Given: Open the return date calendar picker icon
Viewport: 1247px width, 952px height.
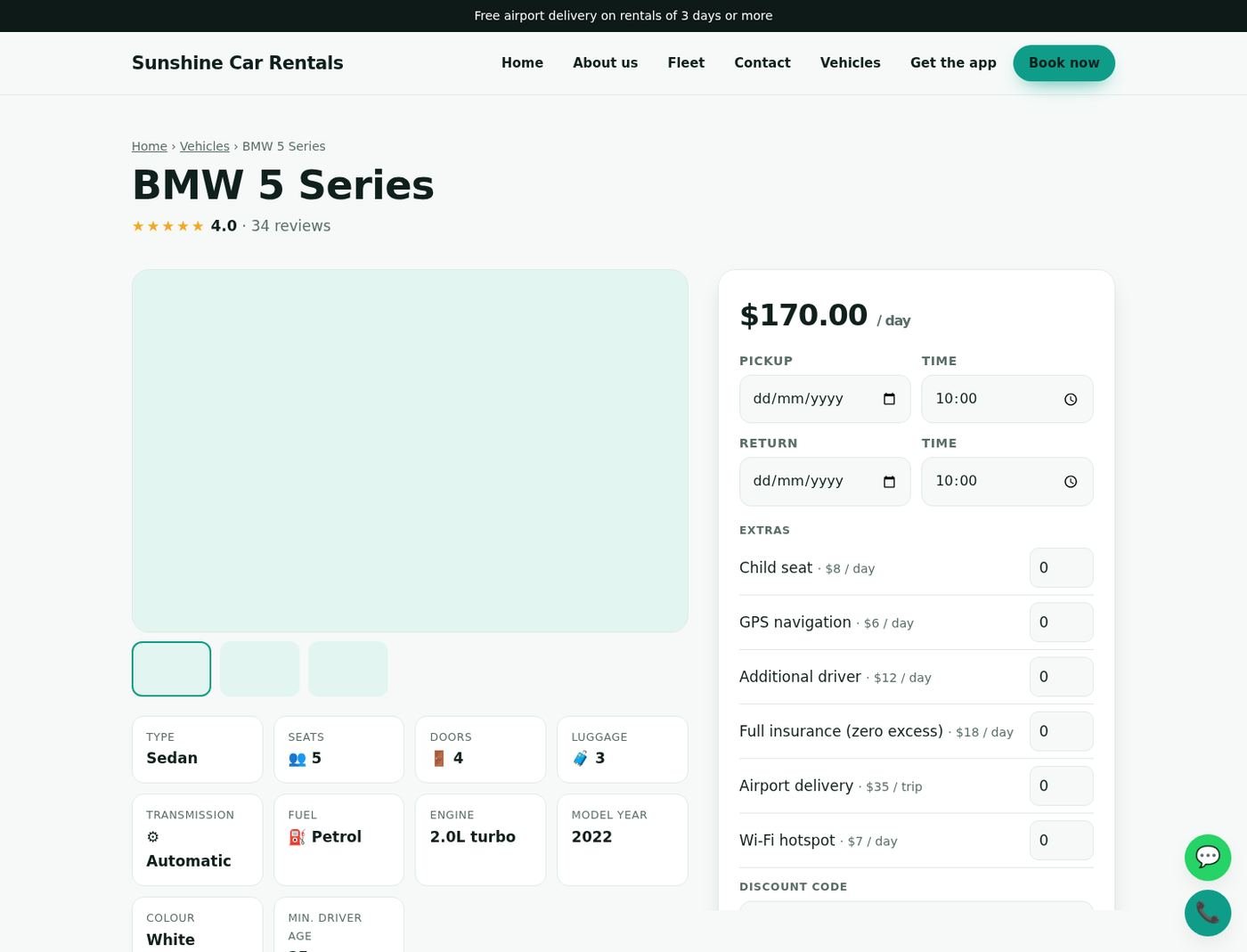Looking at the screenshot, I should pos(889,482).
